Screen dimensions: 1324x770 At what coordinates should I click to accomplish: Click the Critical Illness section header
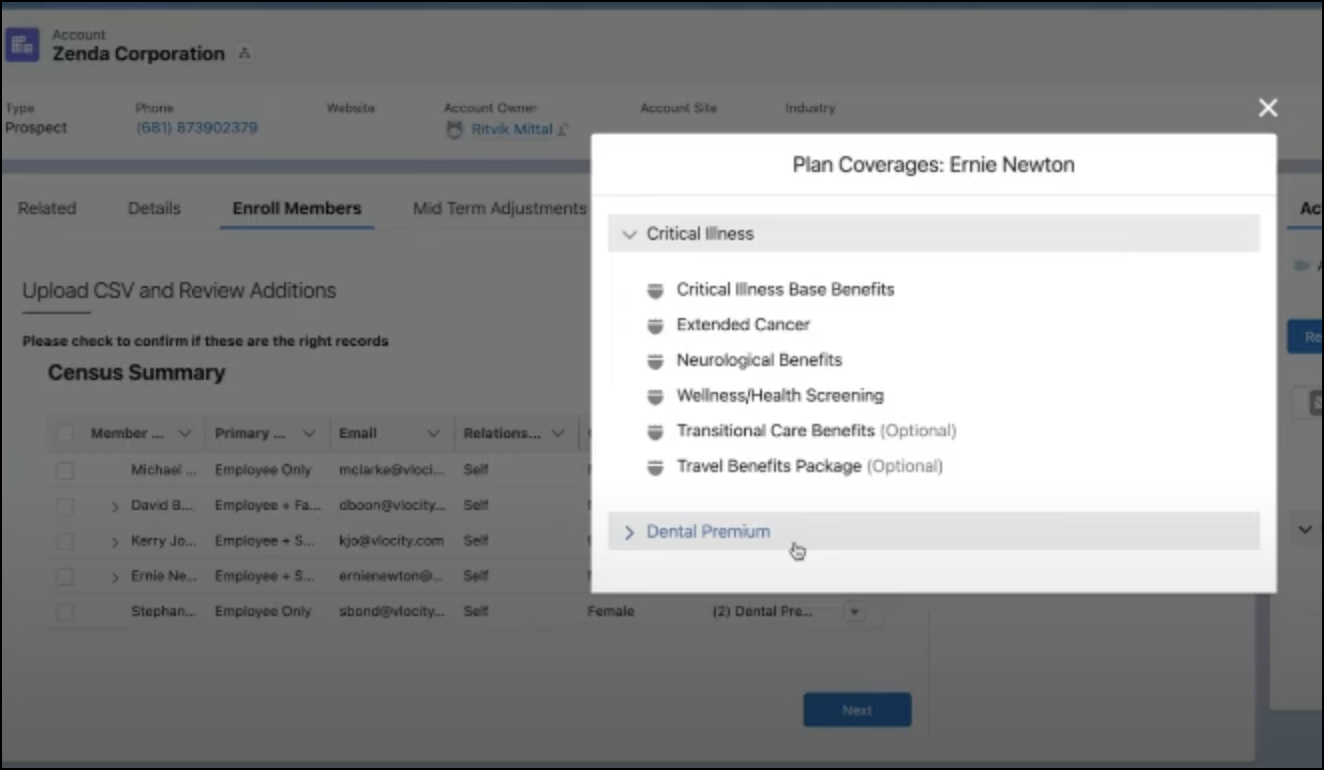(x=933, y=234)
